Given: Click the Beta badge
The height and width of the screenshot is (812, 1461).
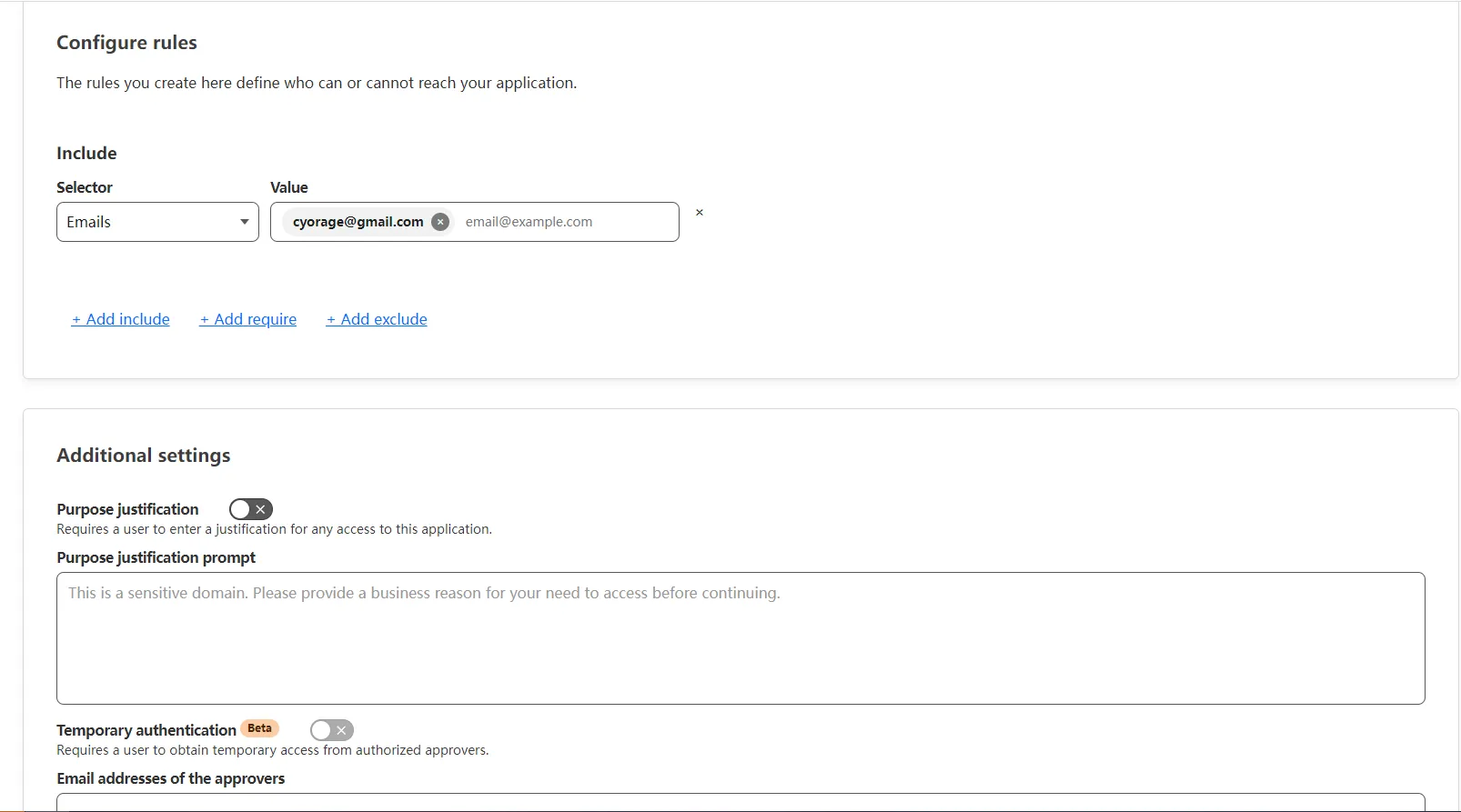Looking at the screenshot, I should tap(259, 728).
